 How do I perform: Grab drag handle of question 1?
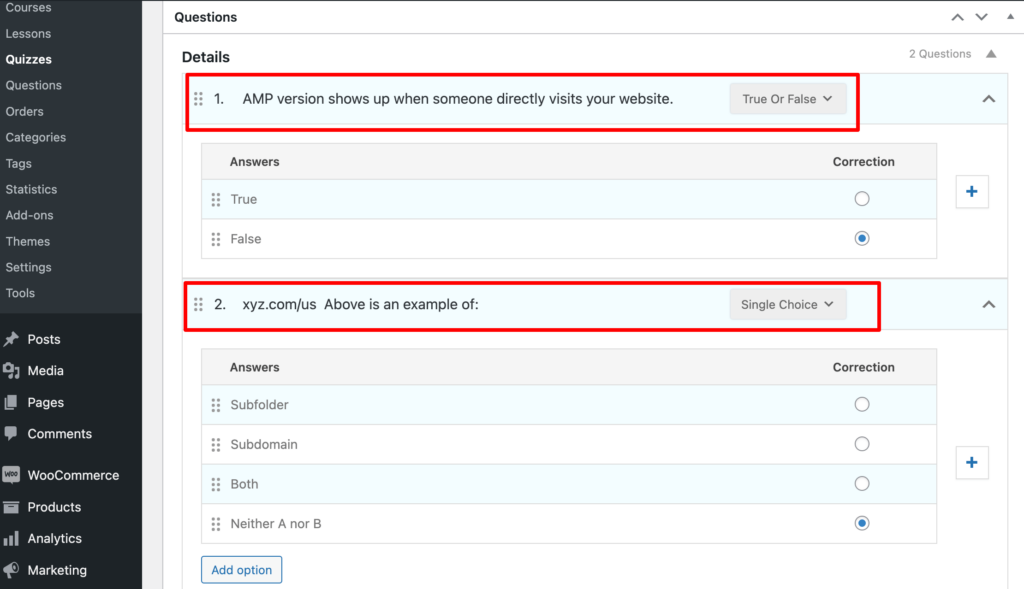point(199,99)
